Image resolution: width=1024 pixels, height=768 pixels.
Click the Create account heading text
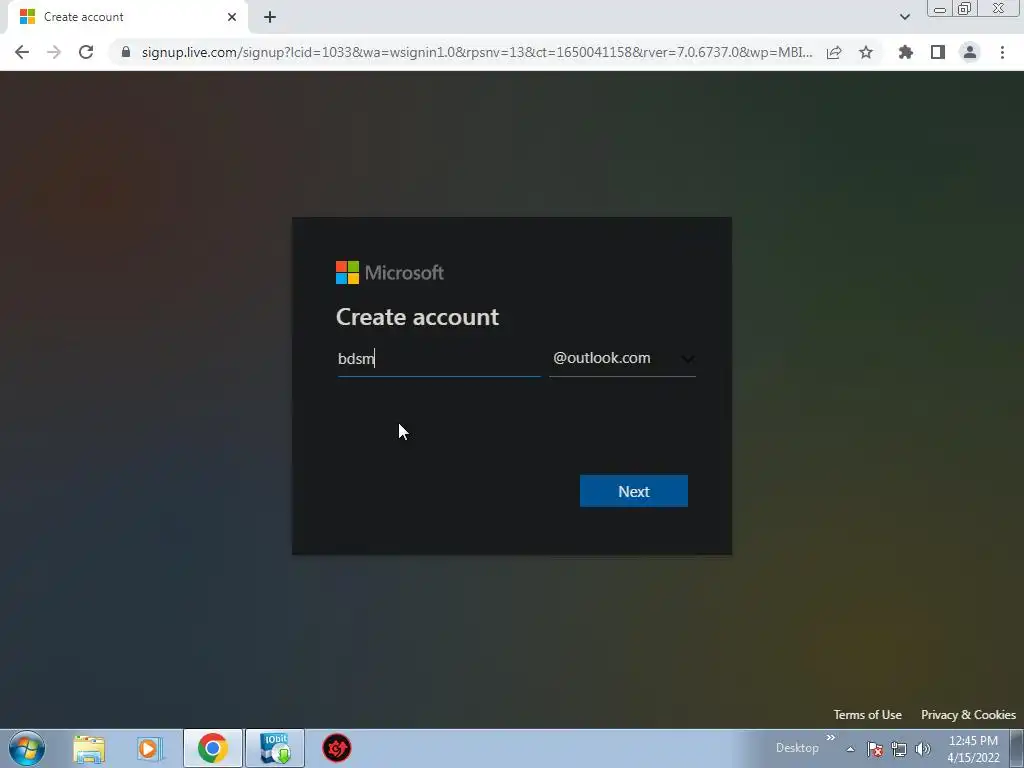(417, 317)
